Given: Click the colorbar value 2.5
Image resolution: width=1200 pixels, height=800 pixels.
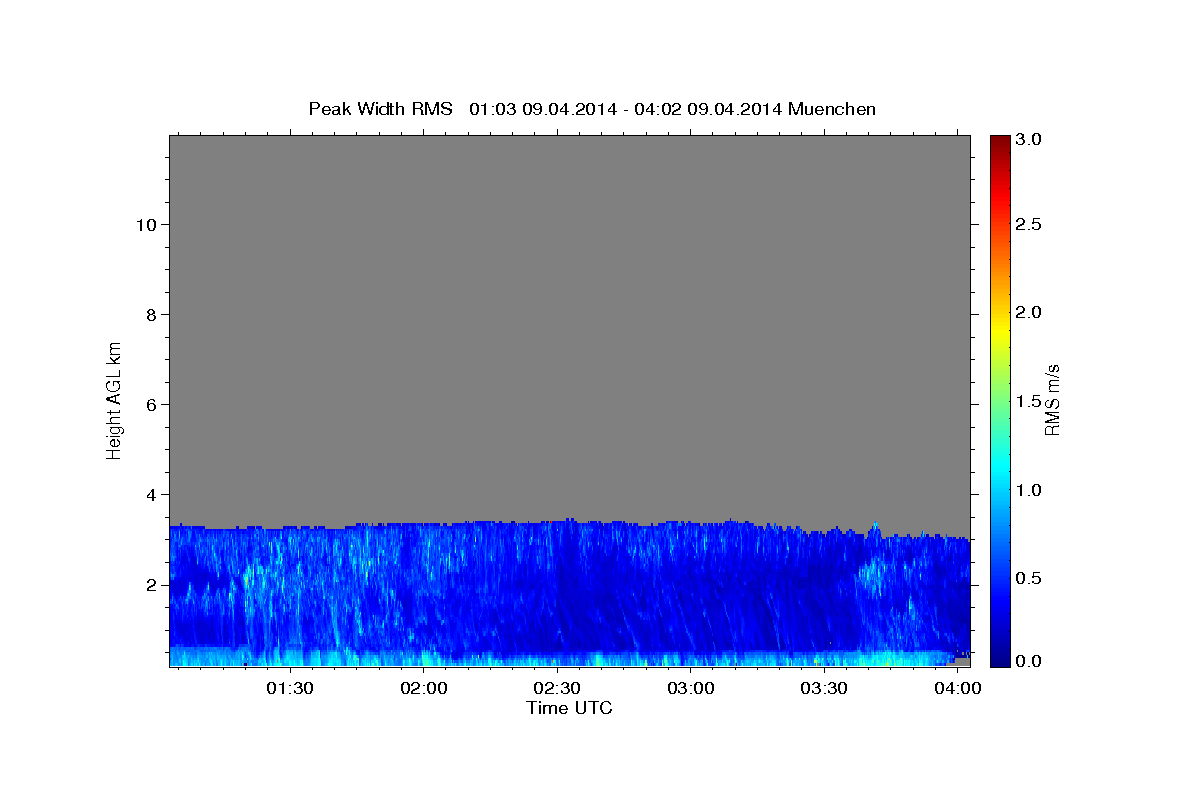Looking at the screenshot, I should click(1029, 224).
